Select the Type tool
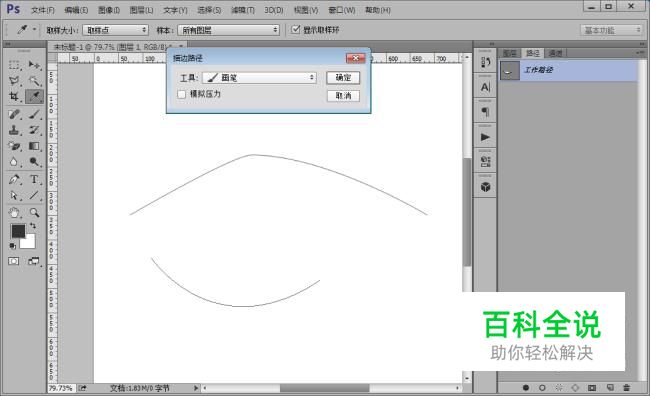This screenshot has width=650, height=396. point(34,180)
